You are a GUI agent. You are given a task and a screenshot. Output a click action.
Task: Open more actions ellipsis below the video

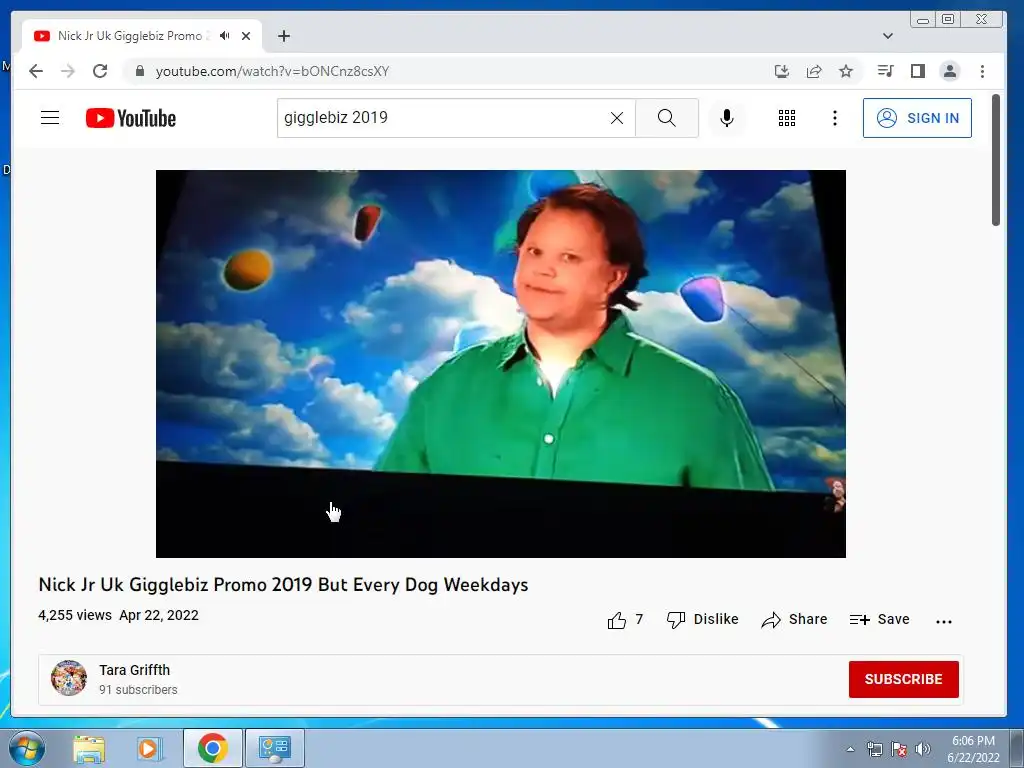point(944,621)
